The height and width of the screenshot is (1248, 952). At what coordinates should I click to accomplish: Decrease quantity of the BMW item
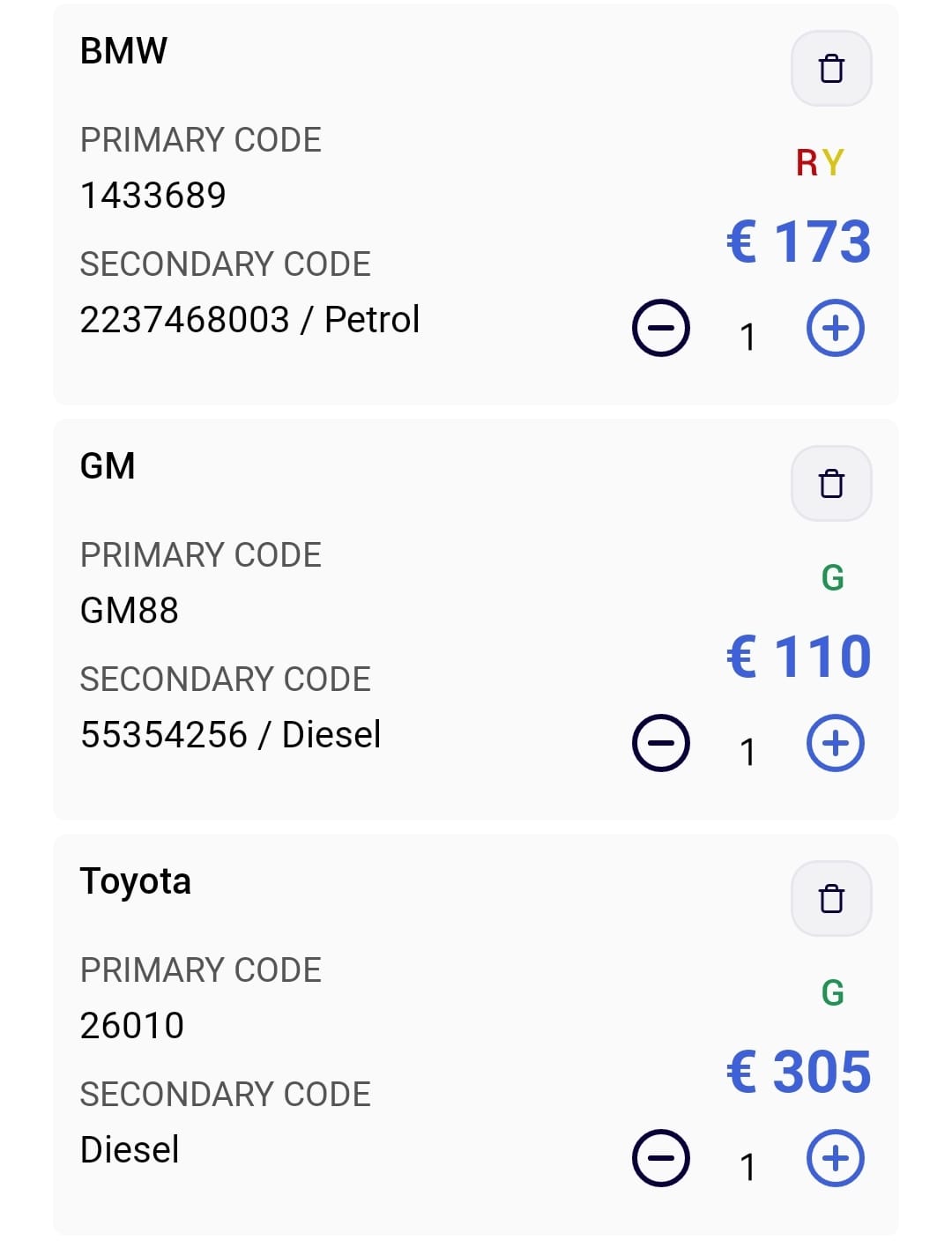click(x=661, y=329)
